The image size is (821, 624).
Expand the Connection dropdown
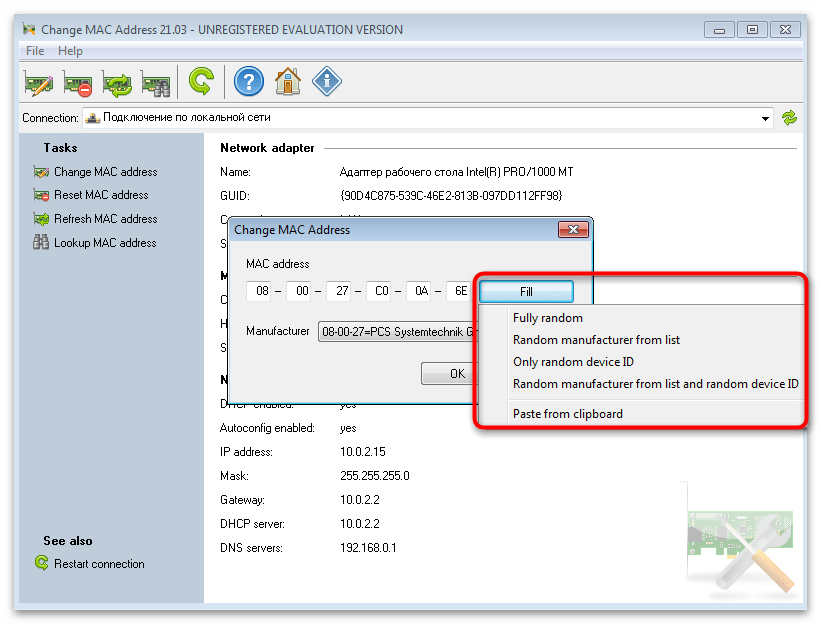765,118
